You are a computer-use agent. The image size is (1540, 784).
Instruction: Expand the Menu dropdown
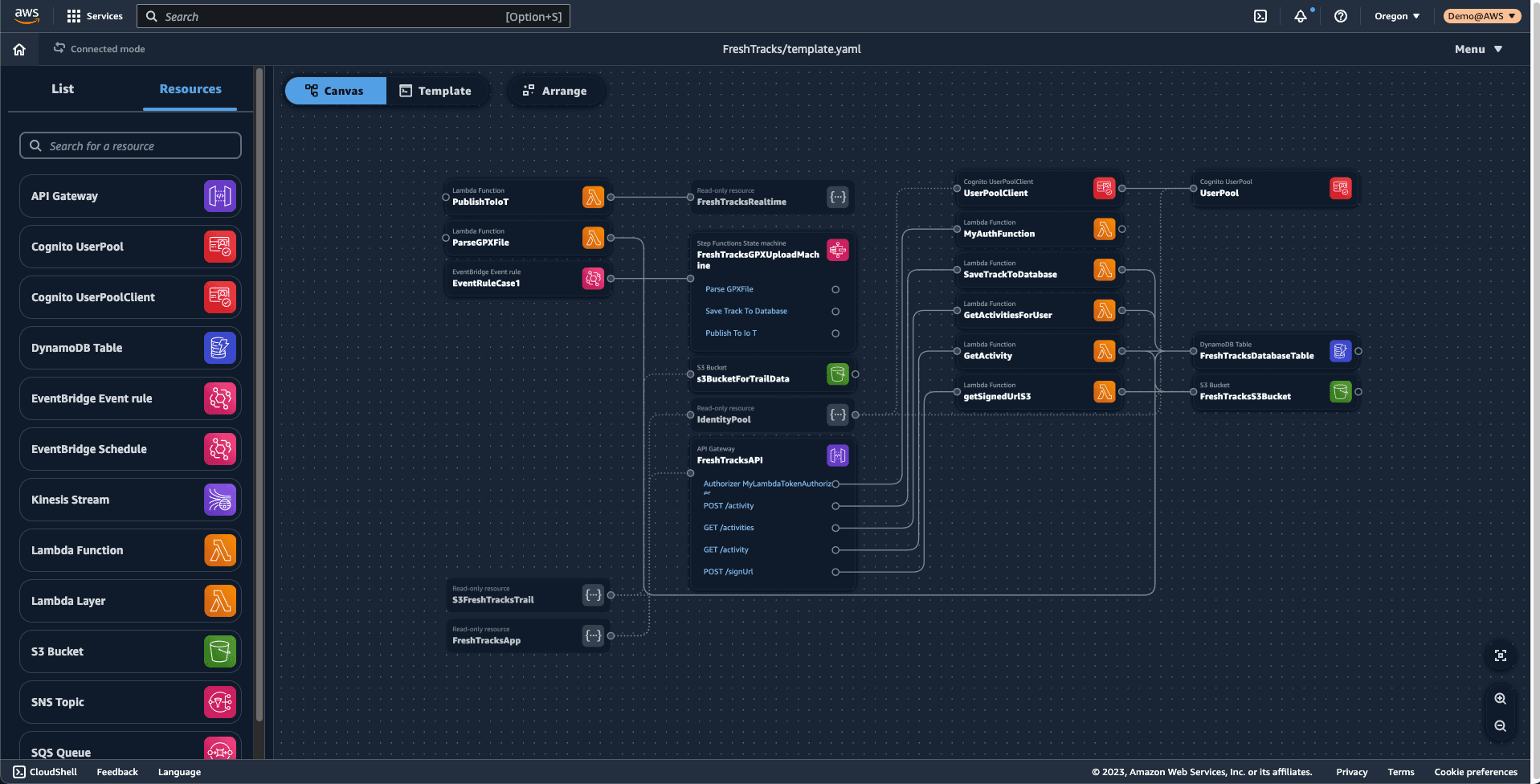[x=1479, y=49]
